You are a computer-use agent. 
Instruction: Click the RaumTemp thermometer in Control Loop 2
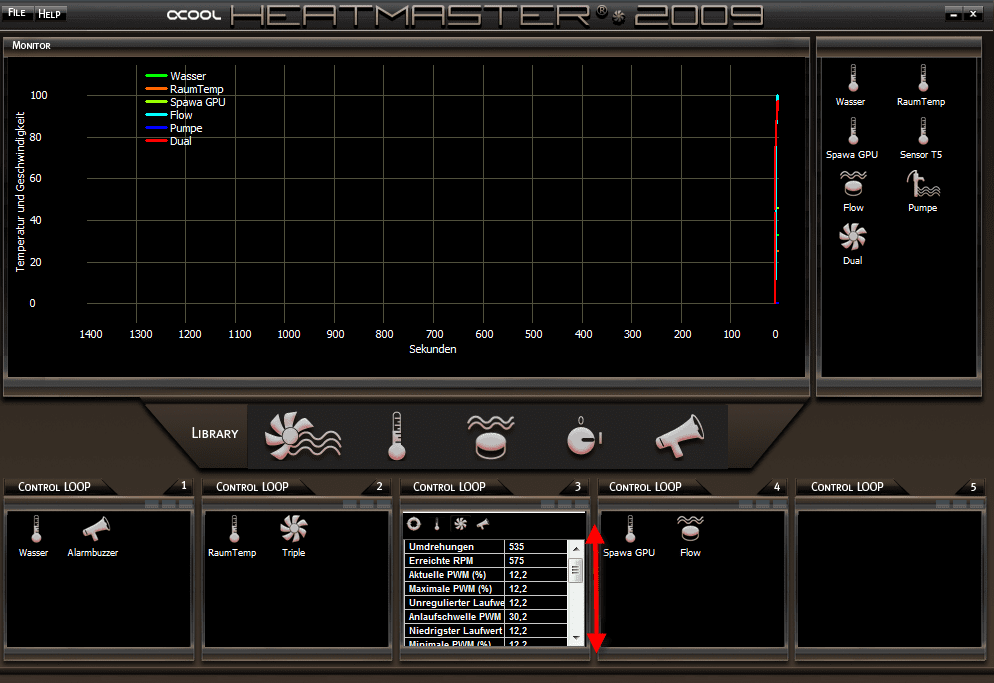234,528
